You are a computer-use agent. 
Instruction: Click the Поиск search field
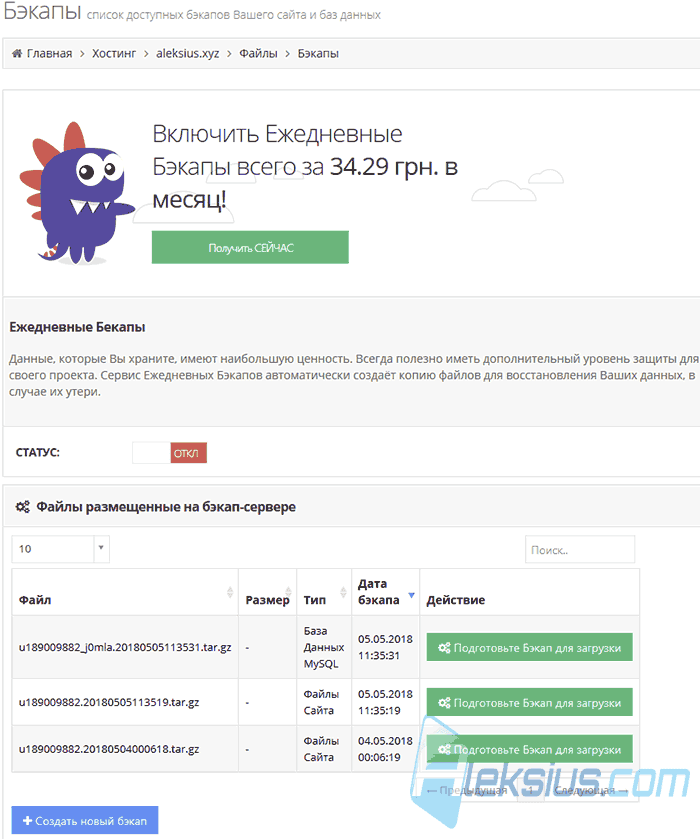[580, 550]
